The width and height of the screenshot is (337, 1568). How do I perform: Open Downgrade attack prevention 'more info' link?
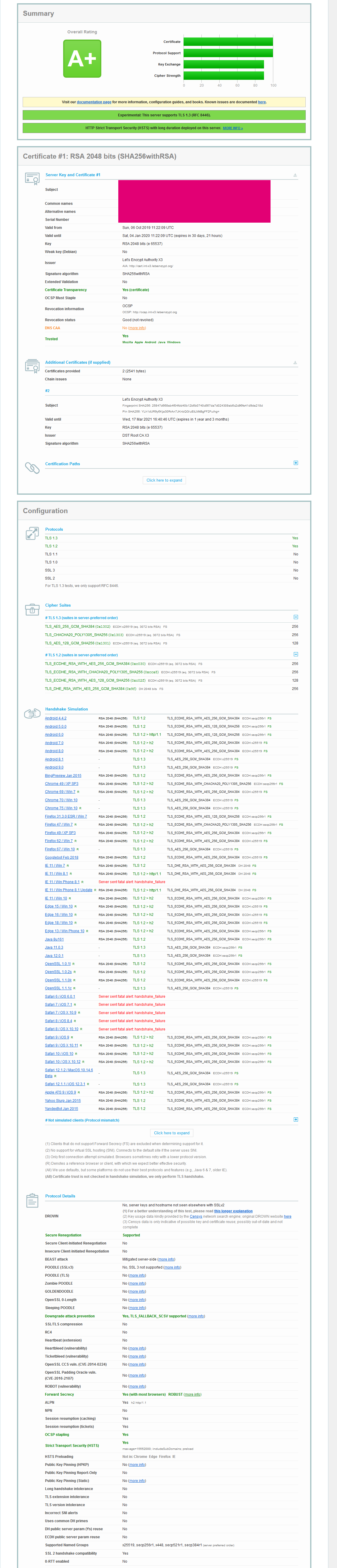196,1316
